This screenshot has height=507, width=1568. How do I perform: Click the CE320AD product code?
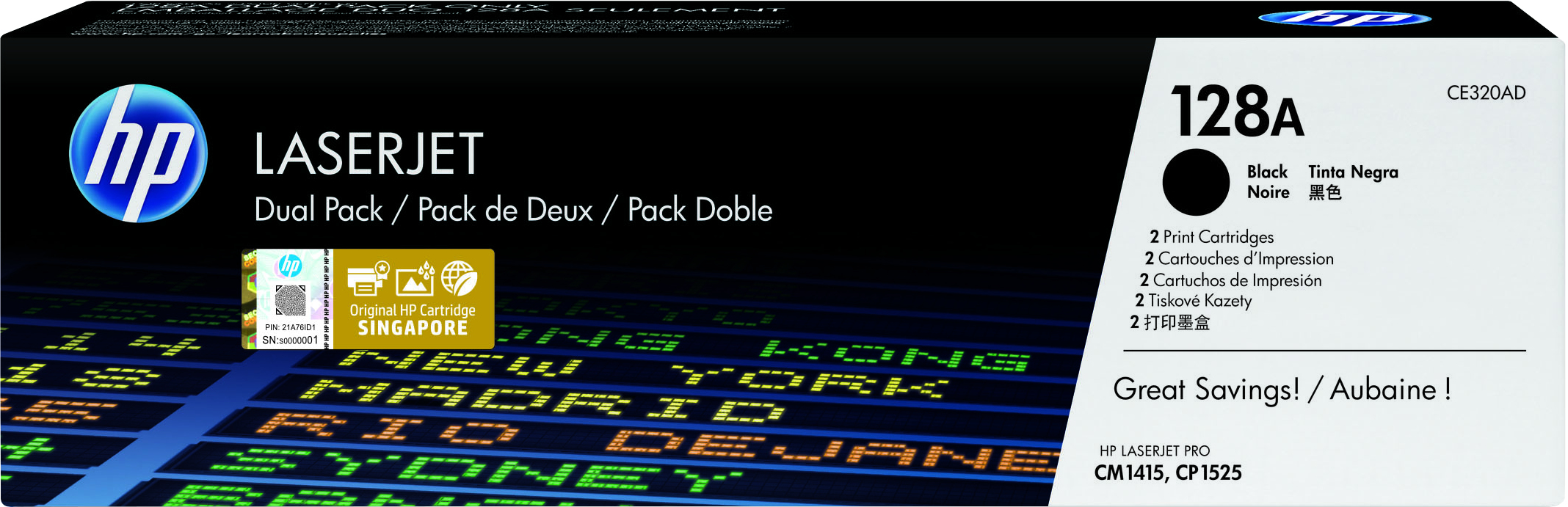(x=1486, y=93)
